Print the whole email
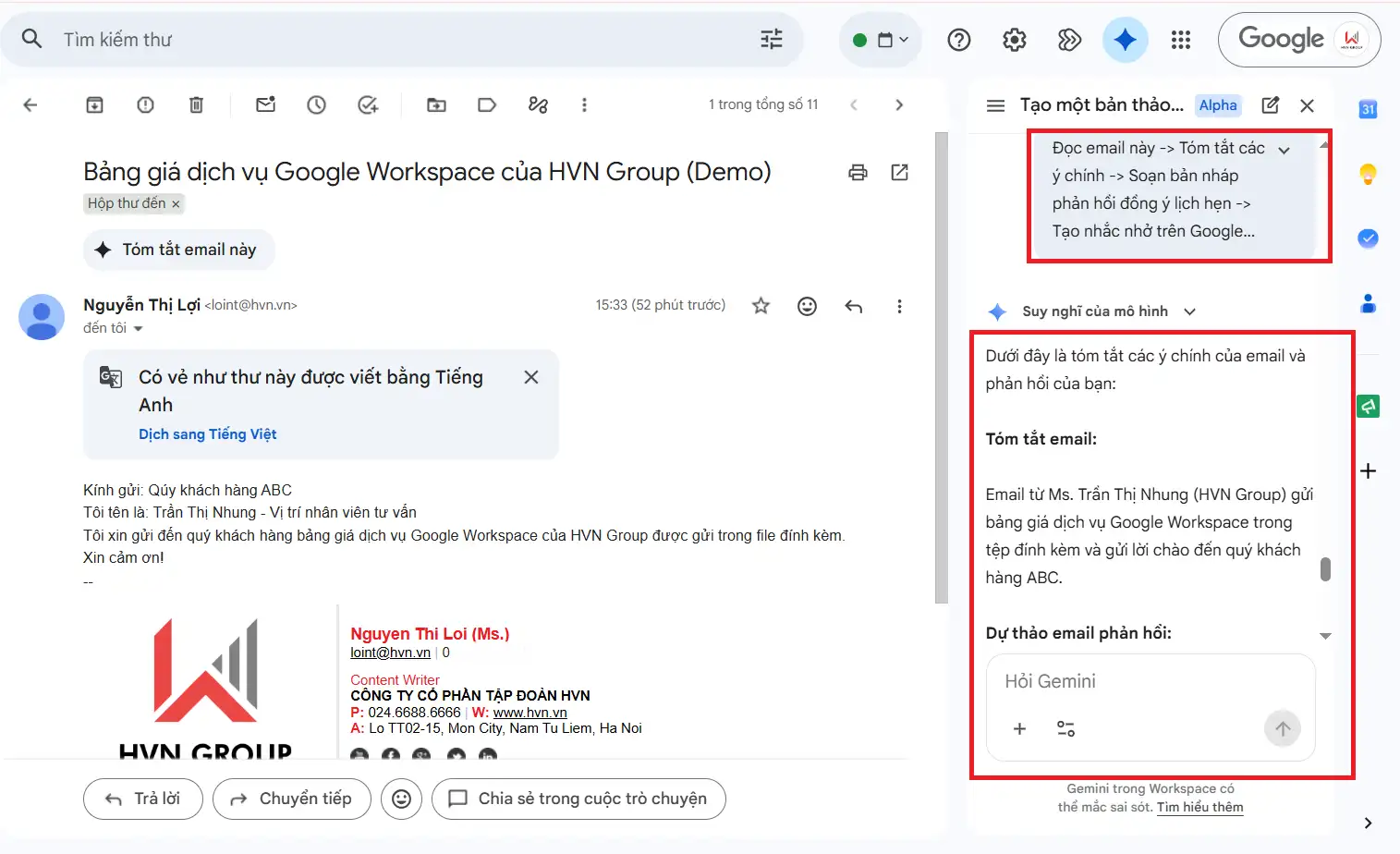Viewport: 1400px width, 854px height. click(x=858, y=172)
